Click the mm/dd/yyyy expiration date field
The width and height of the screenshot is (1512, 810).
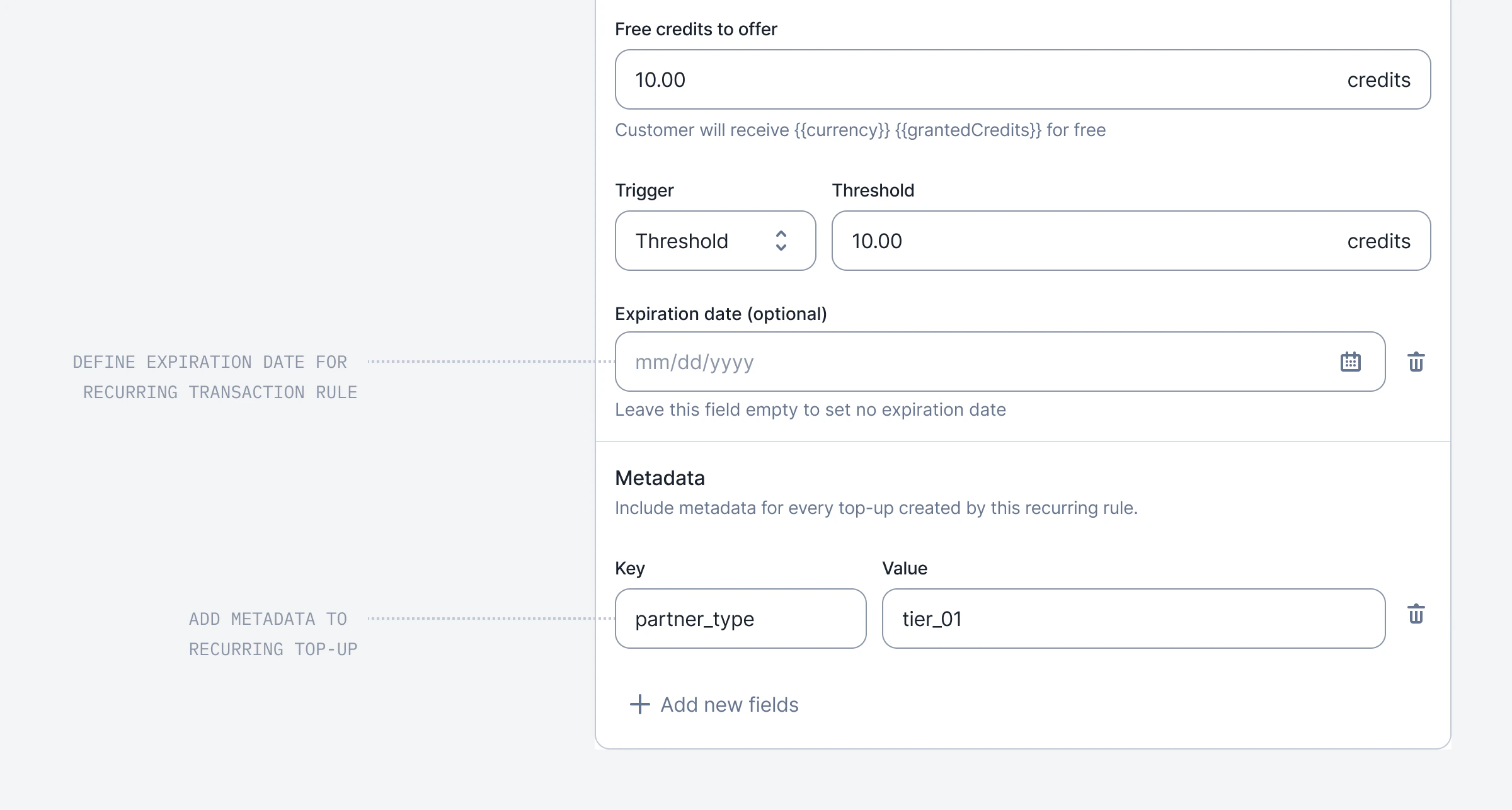(x=1000, y=362)
